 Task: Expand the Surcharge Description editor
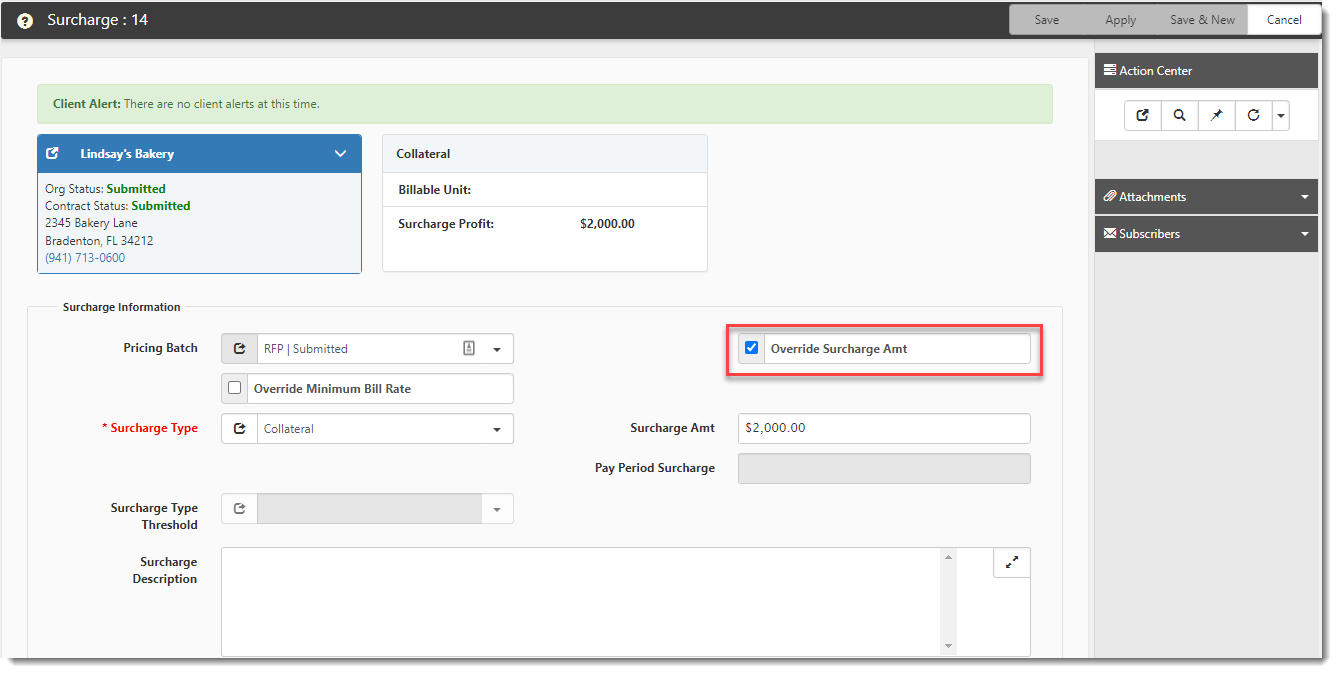[x=1011, y=563]
